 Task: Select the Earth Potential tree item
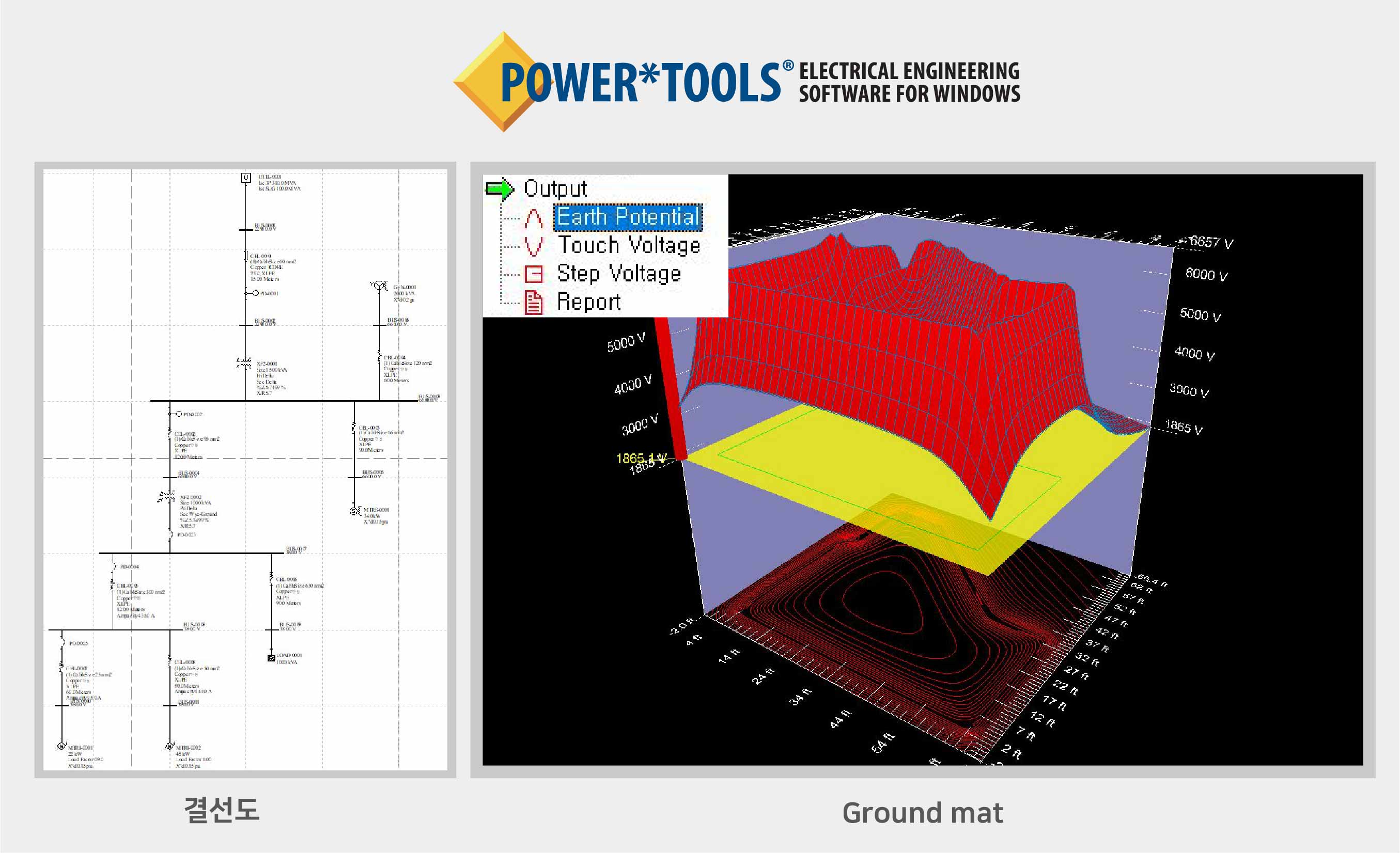pyautogui.click(x=628, y=217)
